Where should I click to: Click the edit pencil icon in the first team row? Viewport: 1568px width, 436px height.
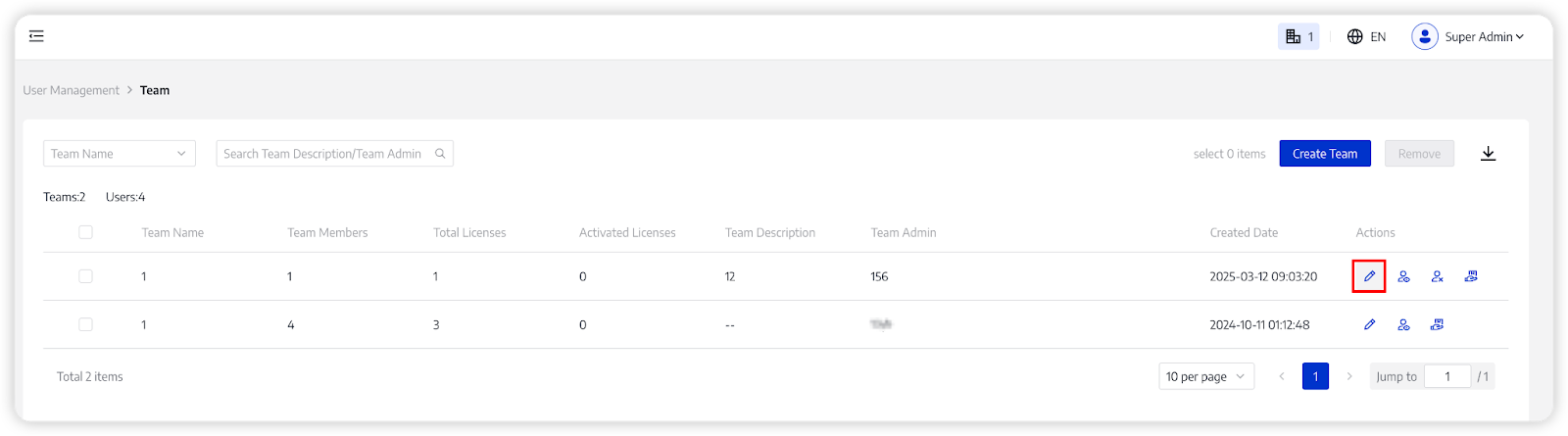pyautogui.click(x=1369, y=276)
